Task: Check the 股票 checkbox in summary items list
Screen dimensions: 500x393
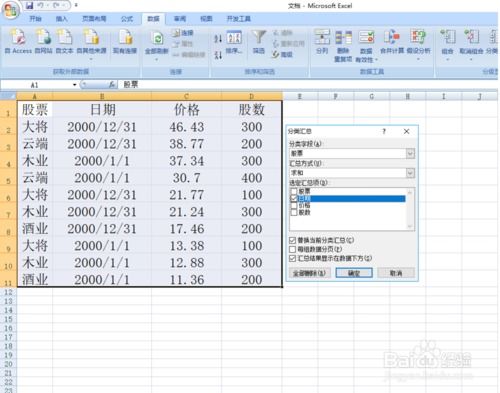Action: [x=294, y=191]
